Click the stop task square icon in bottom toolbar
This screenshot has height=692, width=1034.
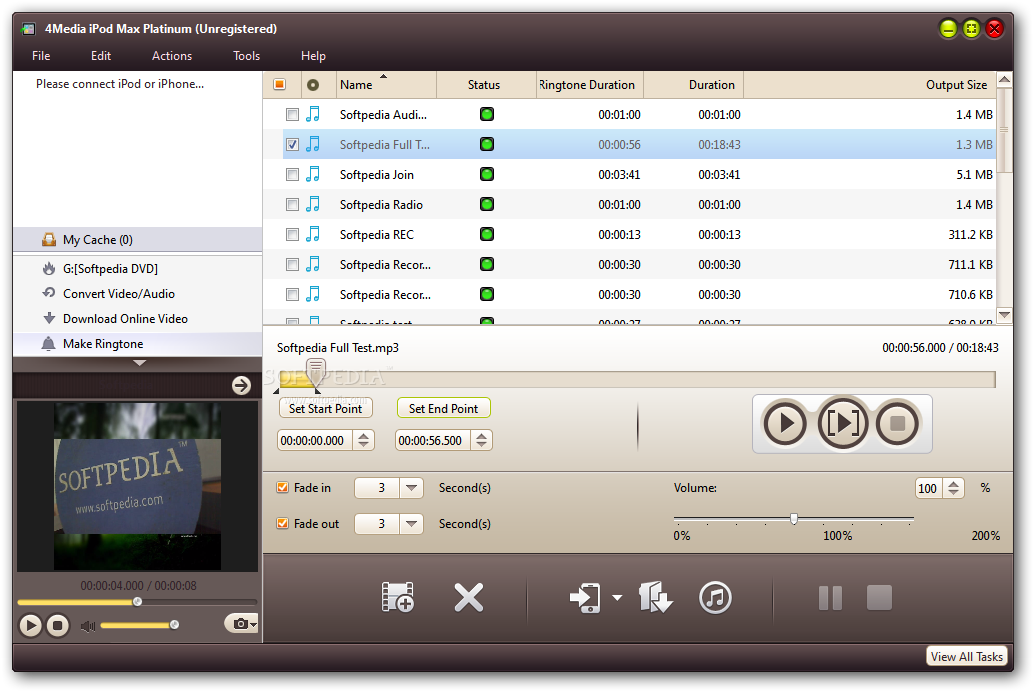879,598
